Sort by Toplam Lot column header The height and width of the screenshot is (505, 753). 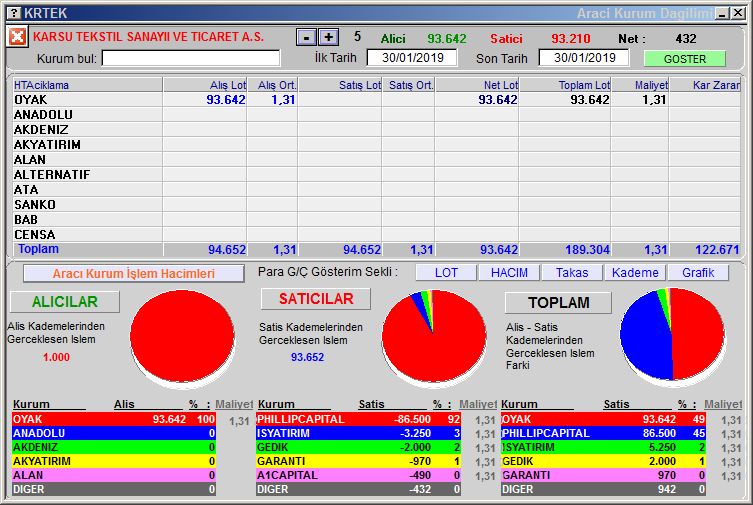[565, 85]
